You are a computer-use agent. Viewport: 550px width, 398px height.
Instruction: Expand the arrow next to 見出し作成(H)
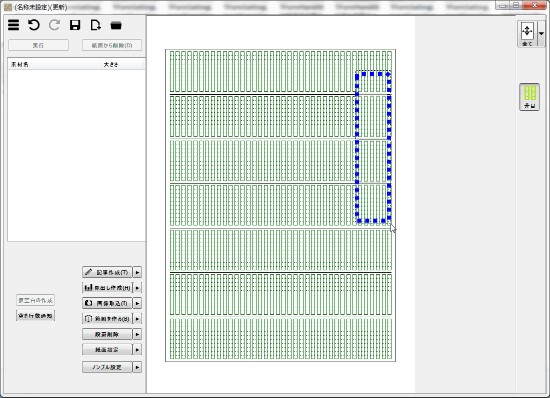138,288
